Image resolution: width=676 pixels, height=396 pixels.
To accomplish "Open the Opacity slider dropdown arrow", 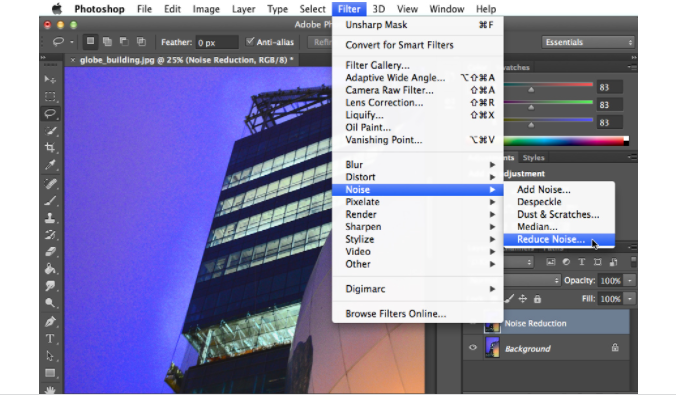I will (x=630, y=281).
